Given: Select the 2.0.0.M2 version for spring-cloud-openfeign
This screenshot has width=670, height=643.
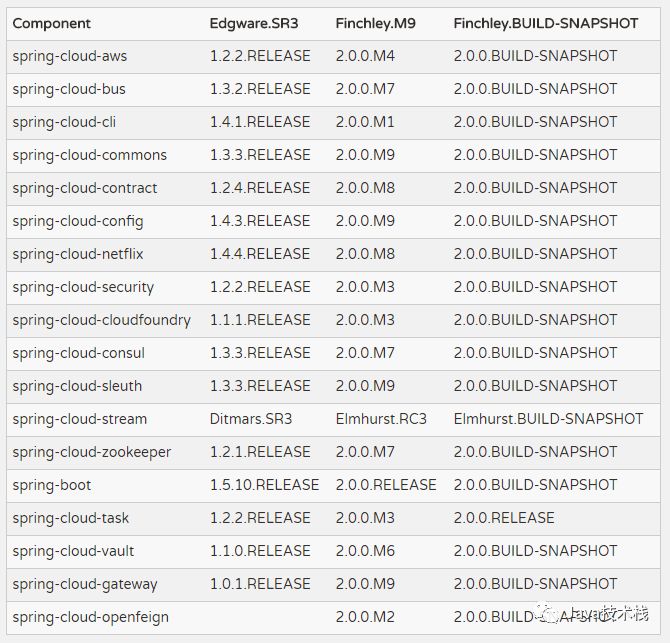Looking at the screenshot, I should pos(365,617).
